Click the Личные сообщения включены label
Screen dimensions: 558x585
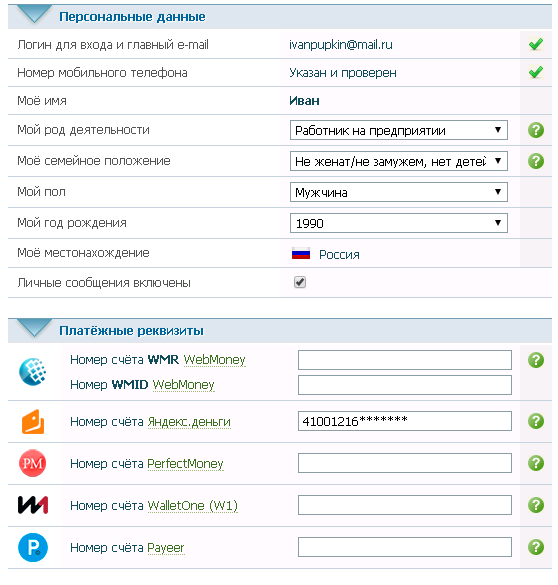pos(104,283)
